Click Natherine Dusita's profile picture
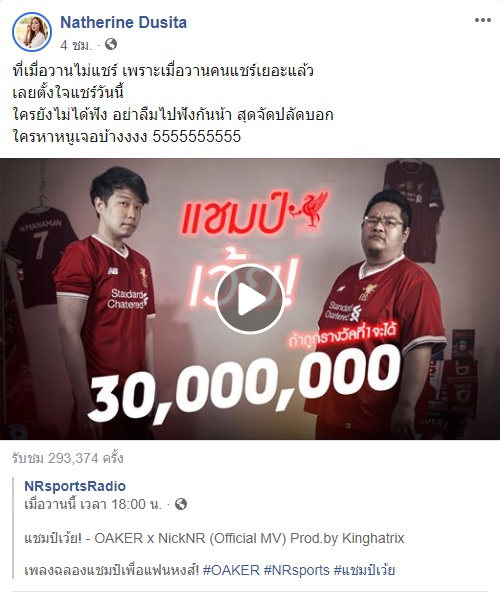 [x=32, y=32]
